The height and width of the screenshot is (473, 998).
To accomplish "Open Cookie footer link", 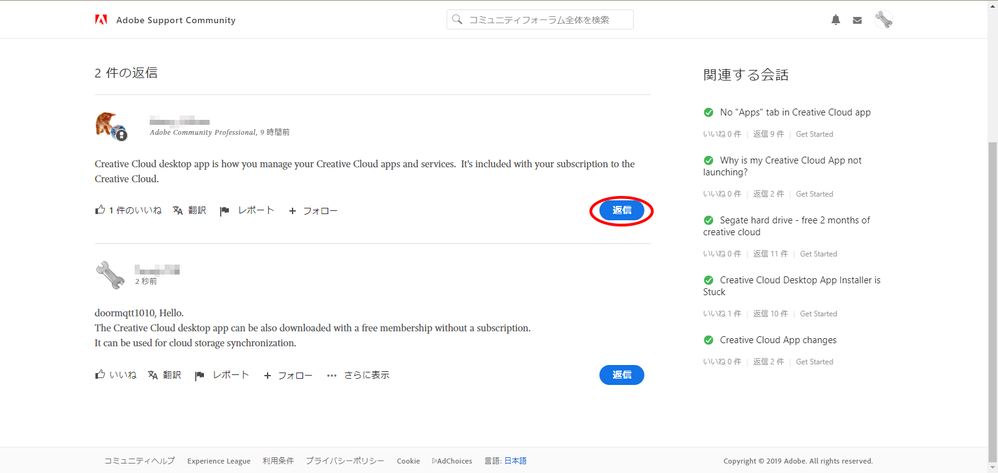I will coord(408,461).
